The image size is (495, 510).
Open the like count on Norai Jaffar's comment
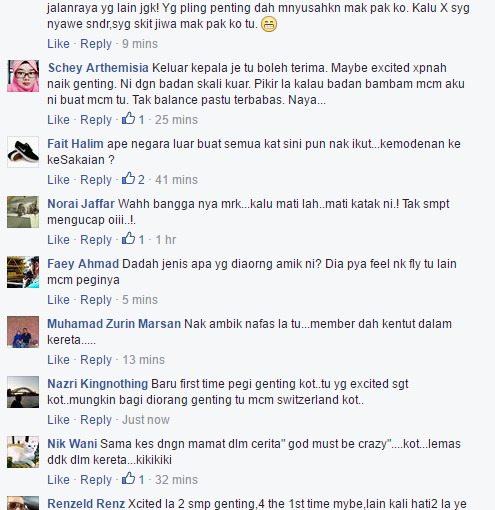(x=133, y=239)
